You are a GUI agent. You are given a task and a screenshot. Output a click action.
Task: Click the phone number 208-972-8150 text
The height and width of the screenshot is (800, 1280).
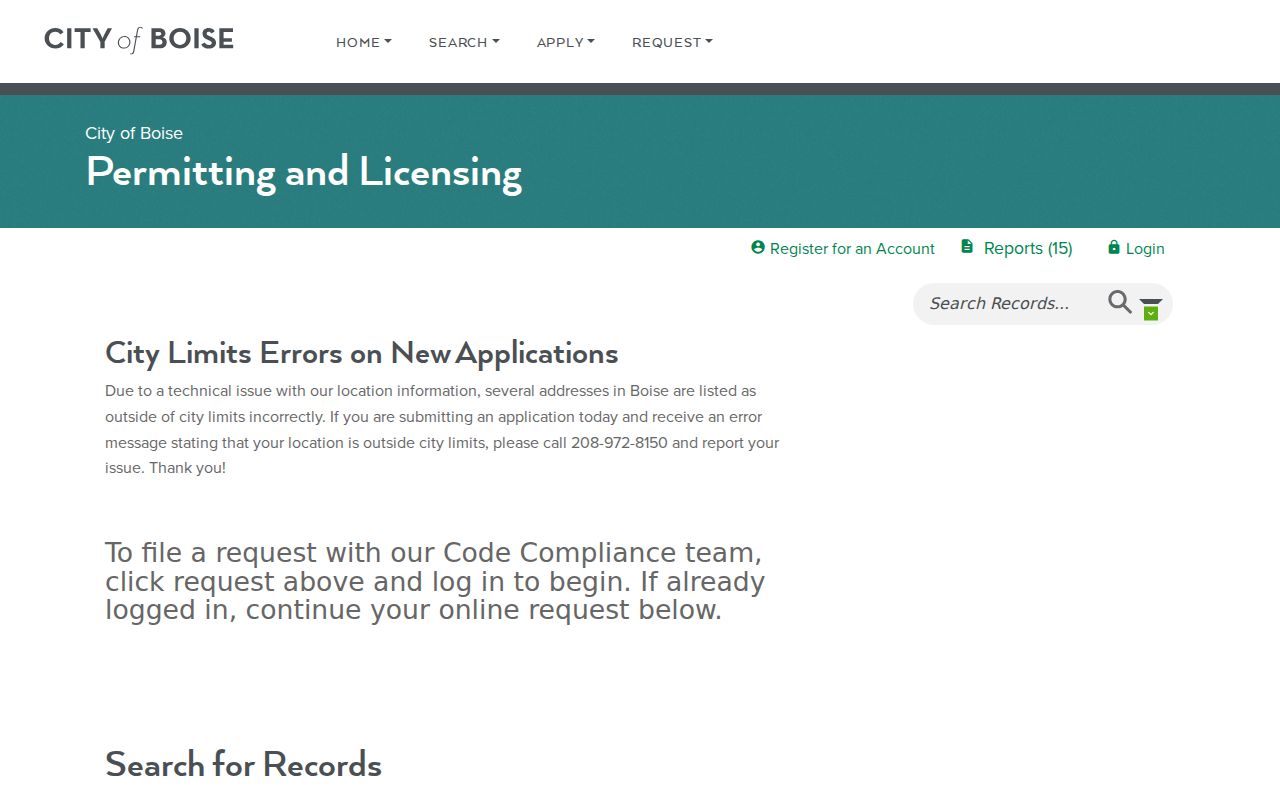619,442
